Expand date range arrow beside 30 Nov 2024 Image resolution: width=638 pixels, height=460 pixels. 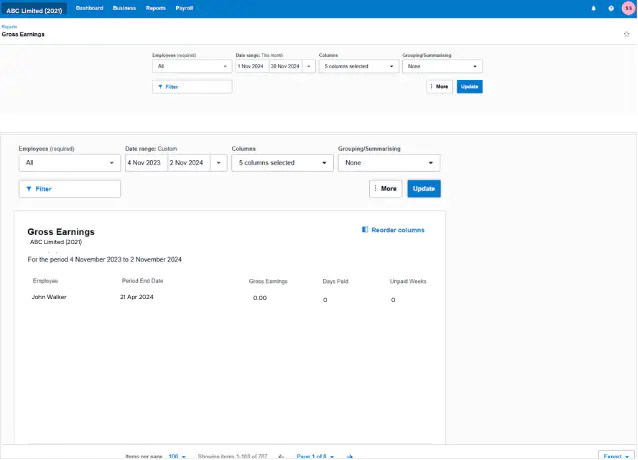pyautogui.click(x=309, y=66)
